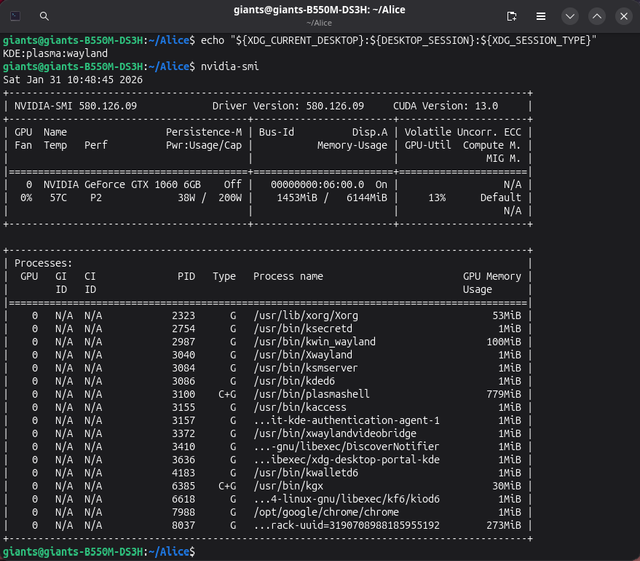Click the /usr/bin/Xwayland process name
The height and width of the screenshot is (561, 640).
pos(303,355)
